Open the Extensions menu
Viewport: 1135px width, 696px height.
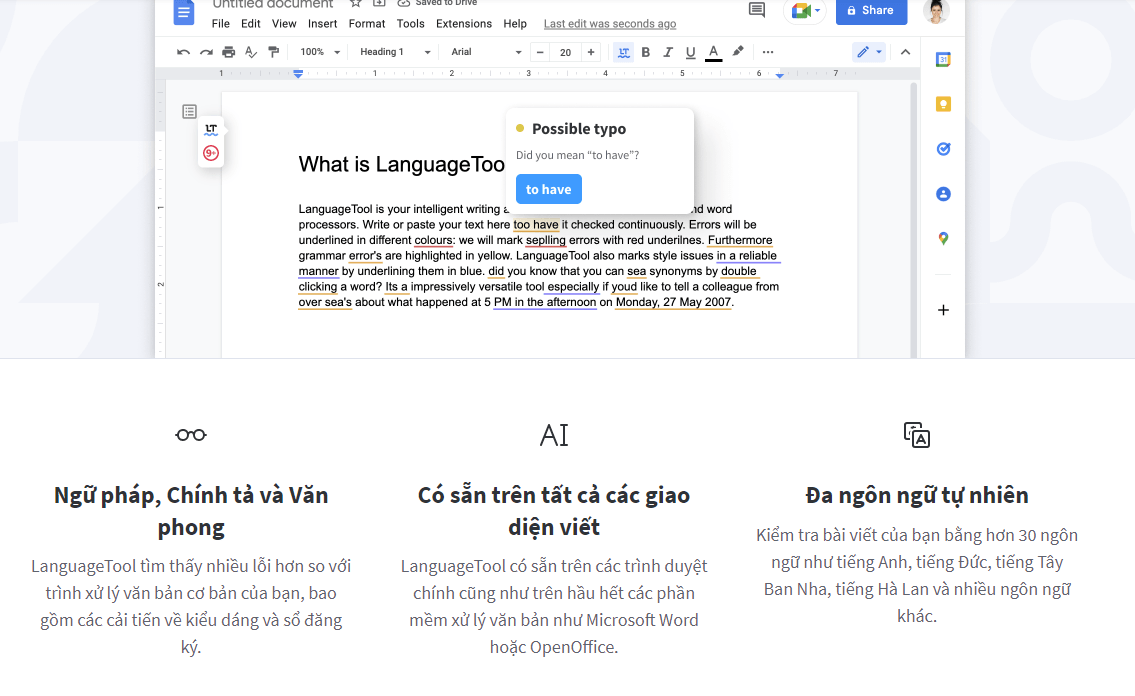click(x=463, y=23)
